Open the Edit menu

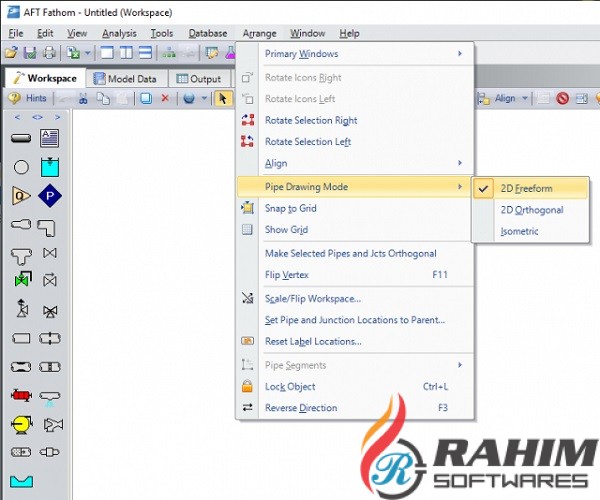pos(45,33)
